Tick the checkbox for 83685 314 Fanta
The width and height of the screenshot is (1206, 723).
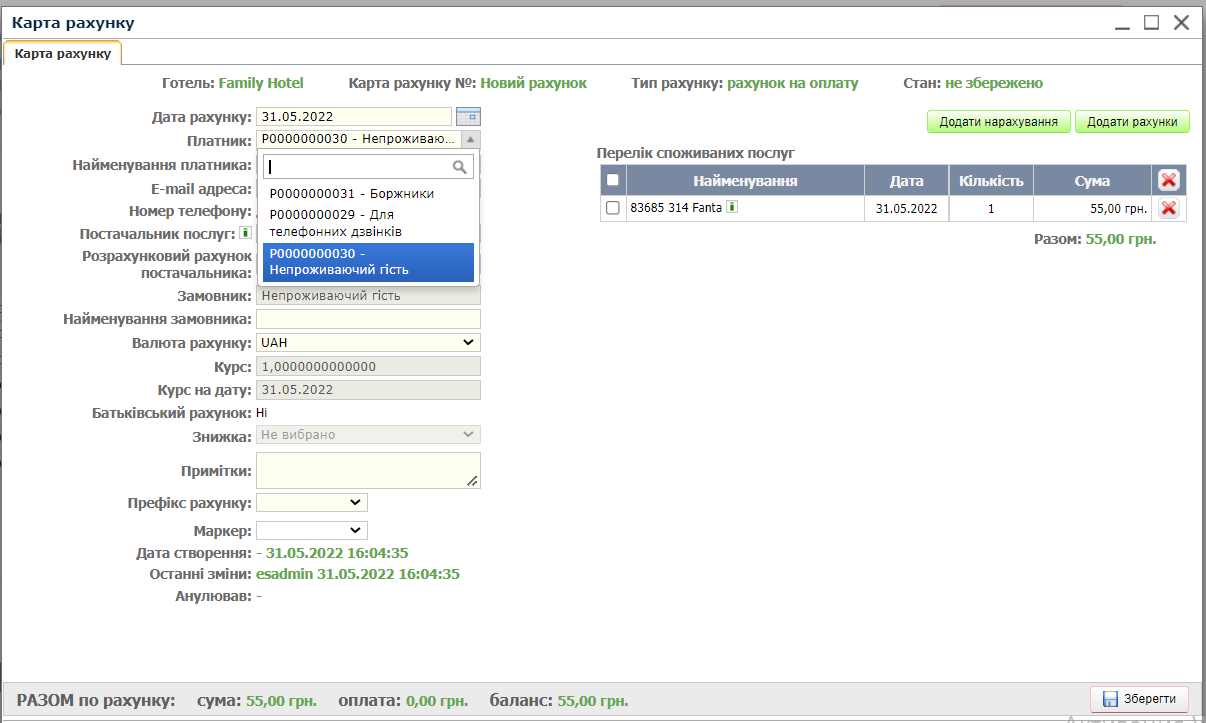point(613,208)
